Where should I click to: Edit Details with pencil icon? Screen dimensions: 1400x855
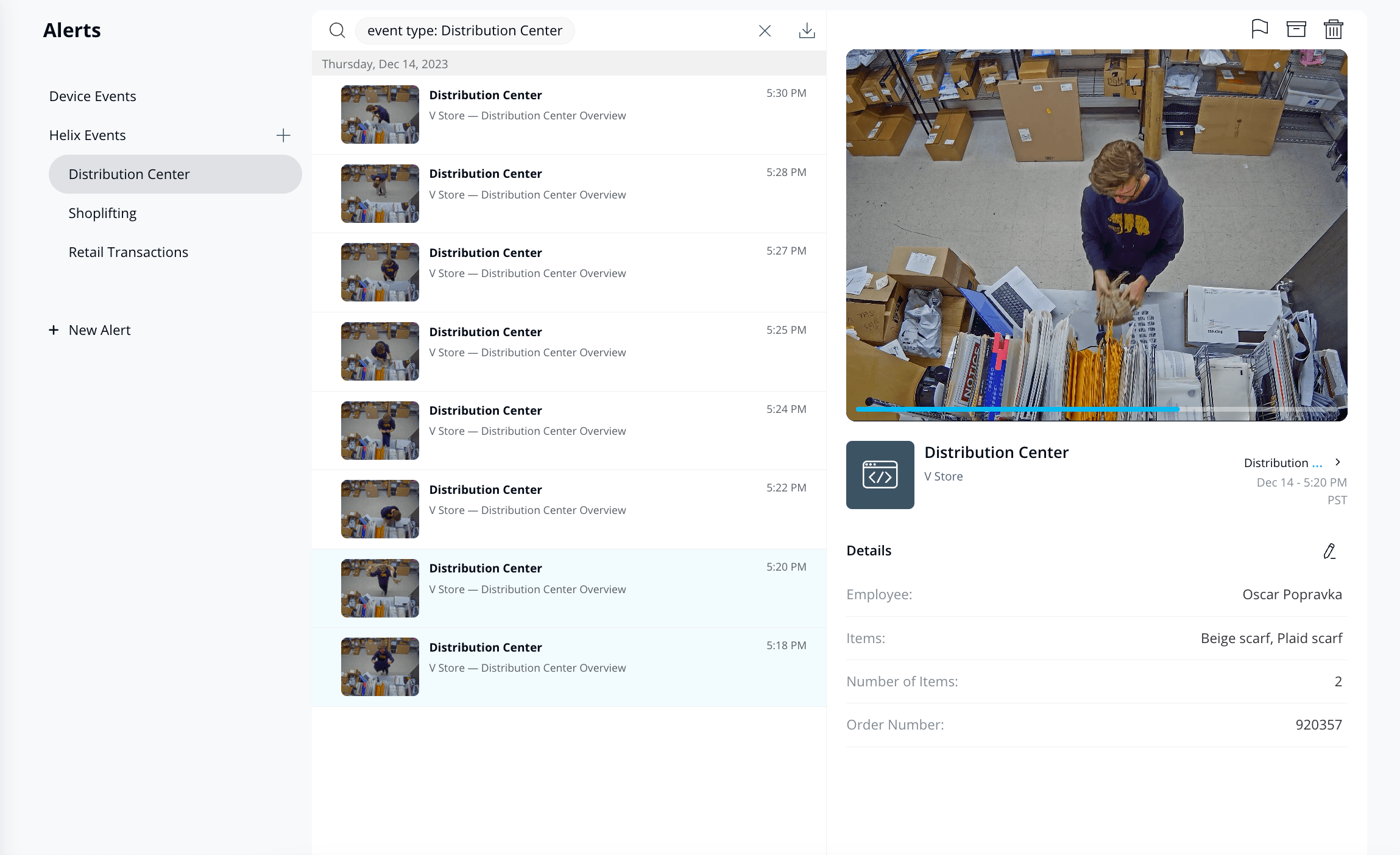point(1329,551)
